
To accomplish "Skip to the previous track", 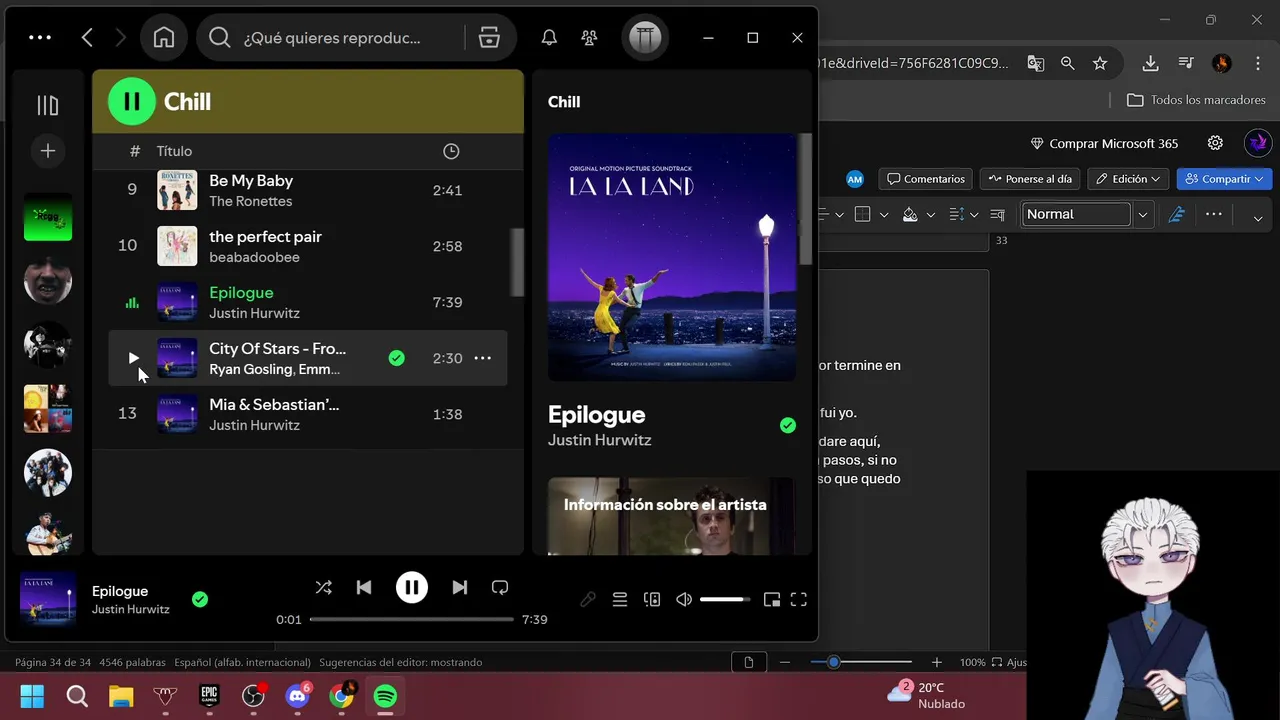I will click(364, 588).
